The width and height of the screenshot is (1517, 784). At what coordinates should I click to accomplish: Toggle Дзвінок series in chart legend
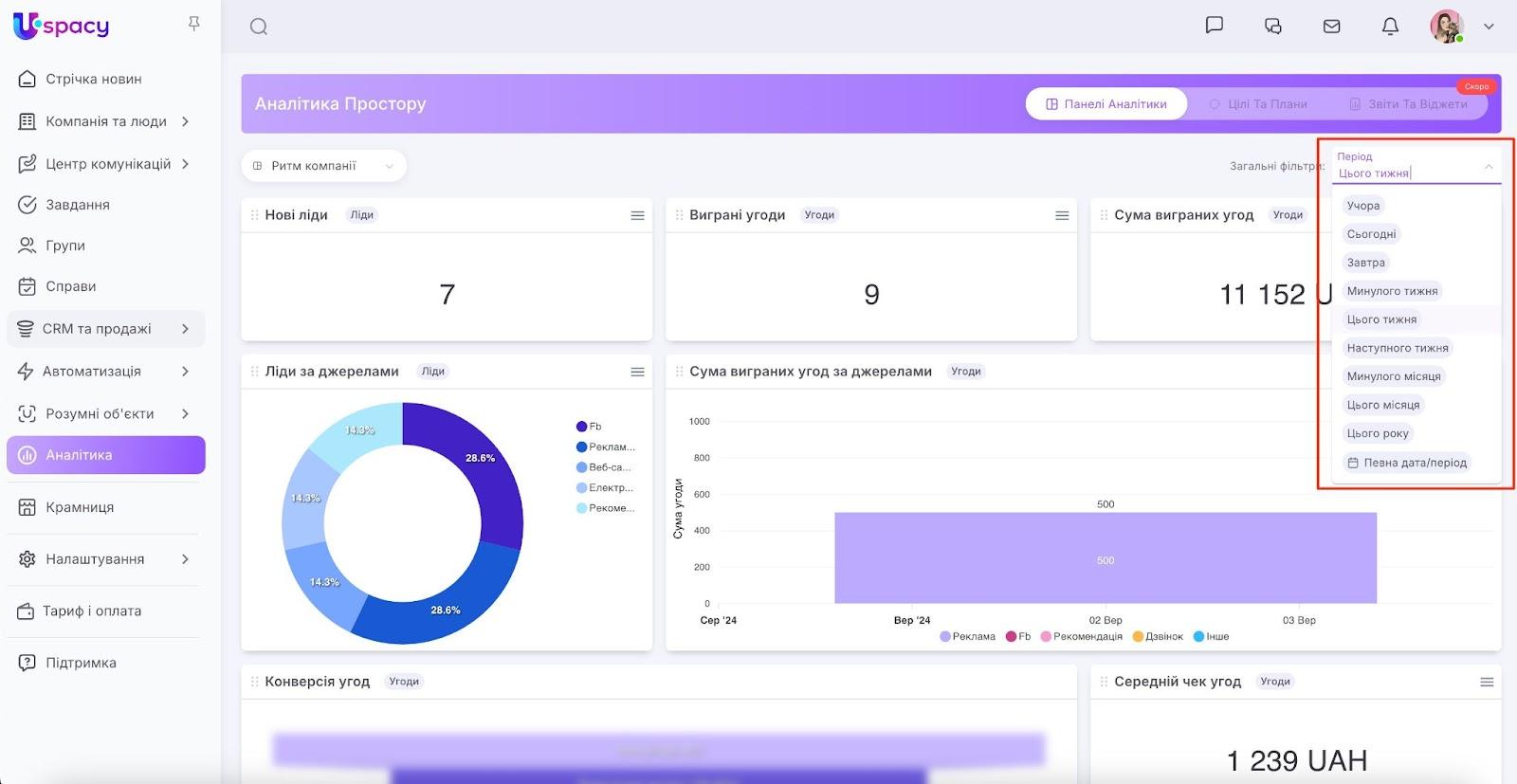click(1158, 637)
